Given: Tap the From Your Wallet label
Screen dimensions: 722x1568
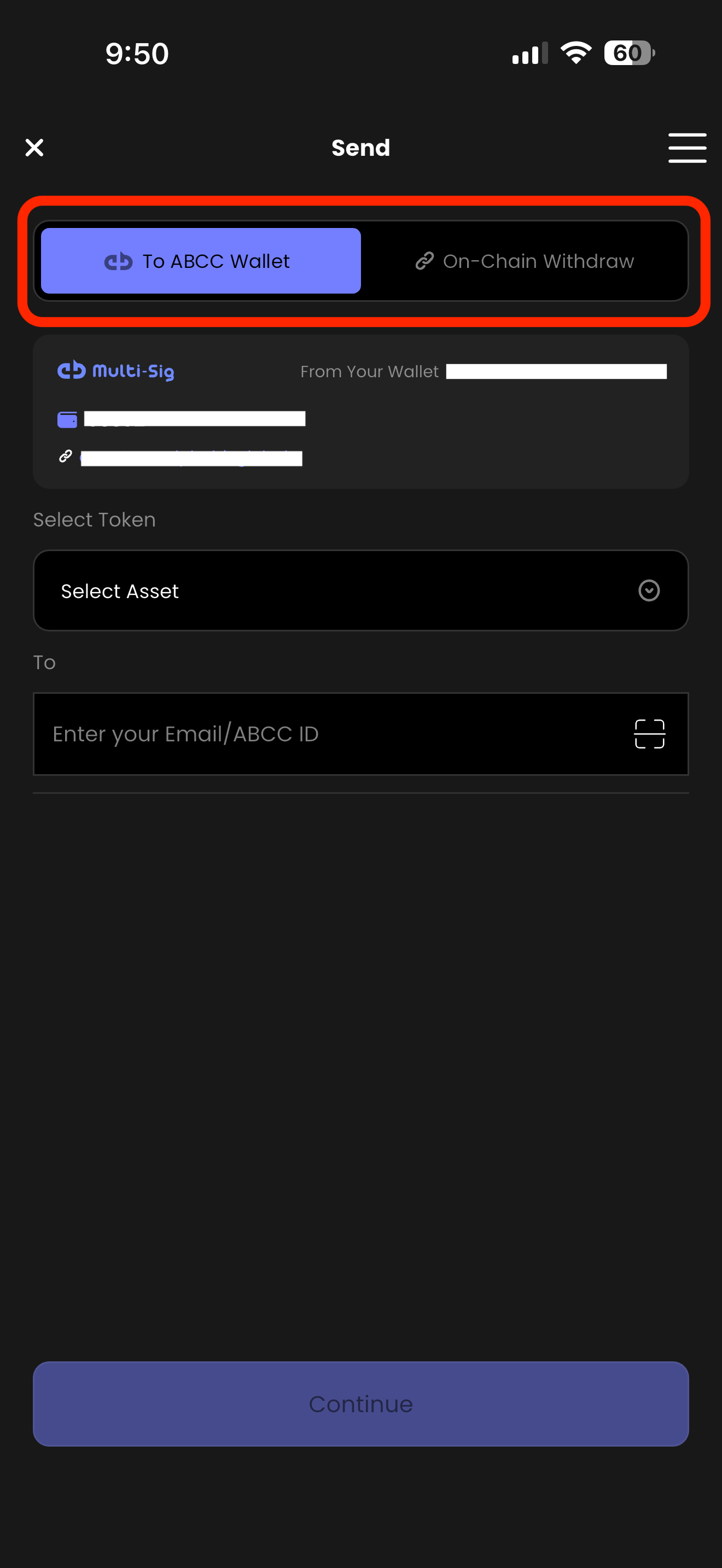Looking at the screenshot, I should pos(369,371).
